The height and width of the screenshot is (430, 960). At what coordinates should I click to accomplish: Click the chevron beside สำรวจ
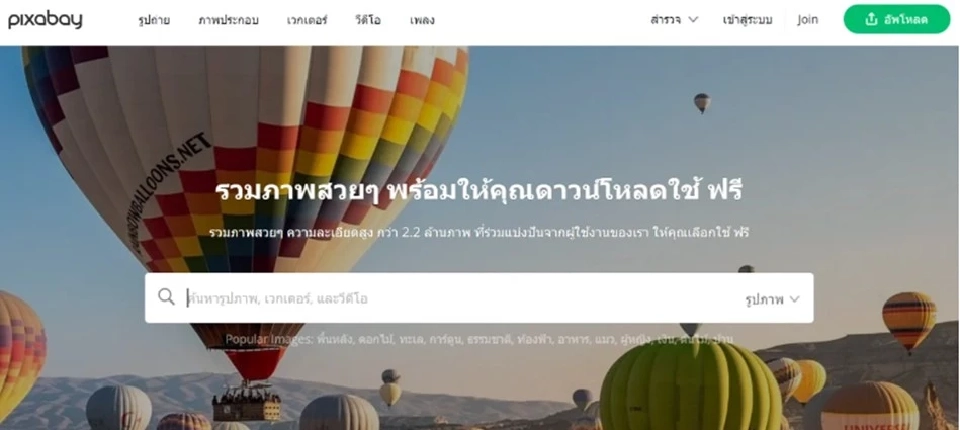[693, 20]
